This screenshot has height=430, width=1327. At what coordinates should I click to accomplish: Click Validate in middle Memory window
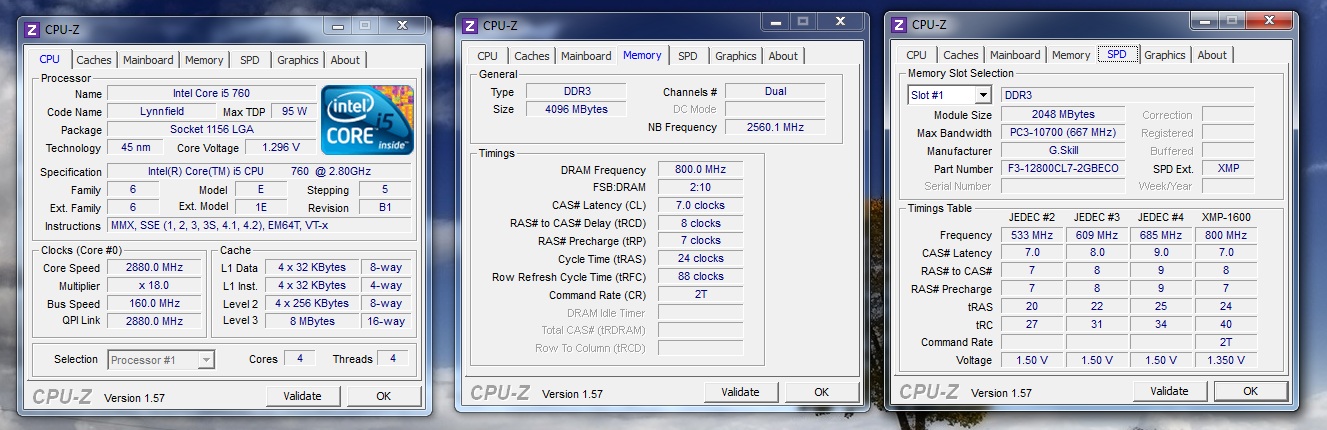[x=740, y=392]
